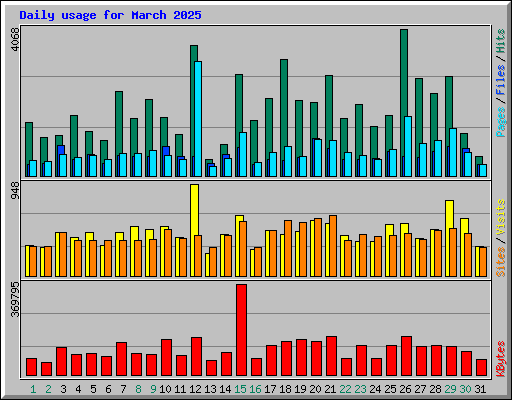Click the day 15 label on x-axis

coord(240,389)
